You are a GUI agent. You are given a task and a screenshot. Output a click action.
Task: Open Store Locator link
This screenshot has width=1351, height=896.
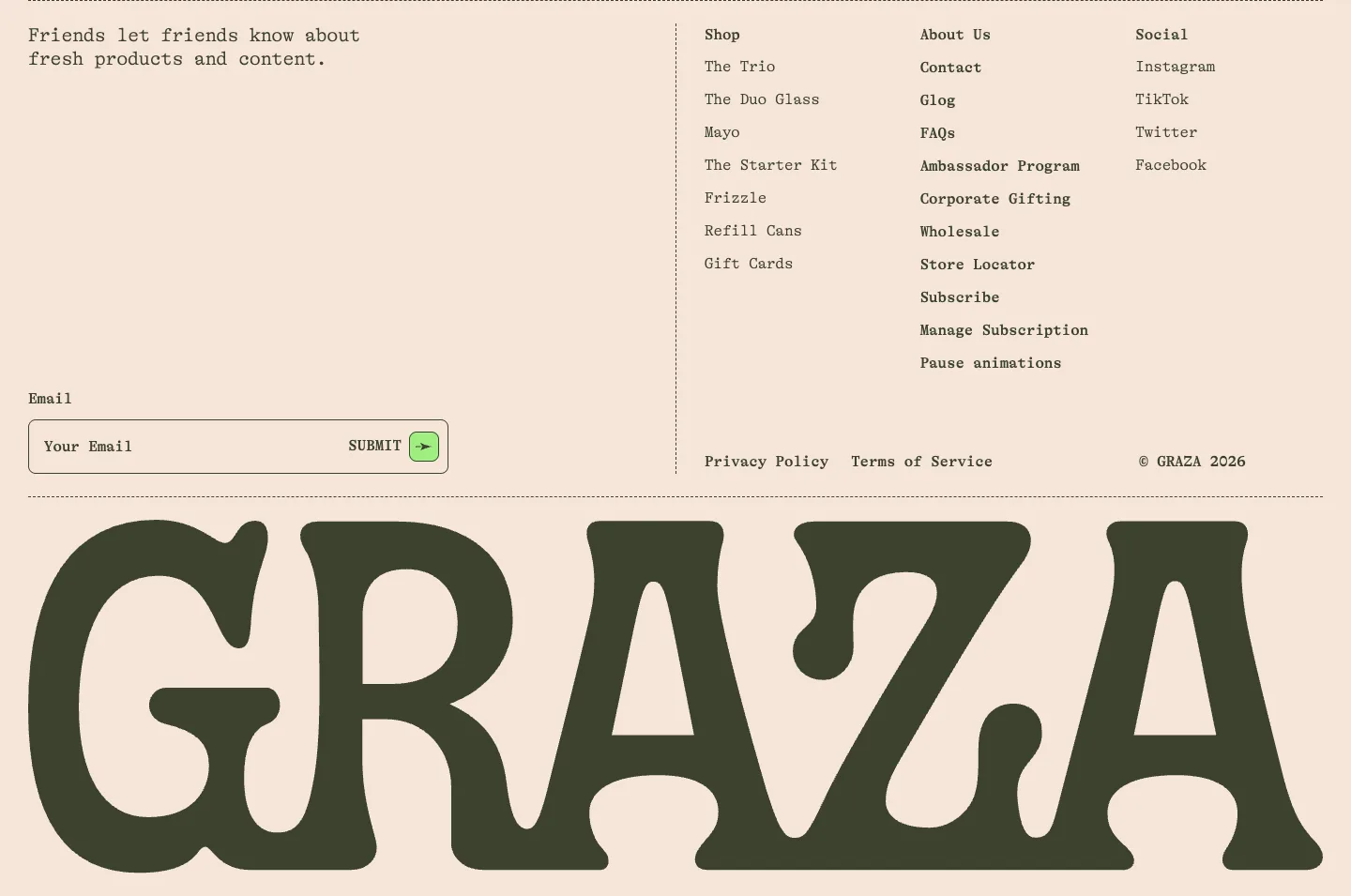point(977,265)
